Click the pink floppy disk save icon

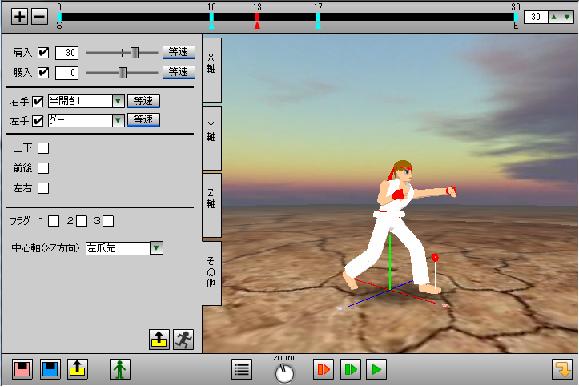[22, 369]
